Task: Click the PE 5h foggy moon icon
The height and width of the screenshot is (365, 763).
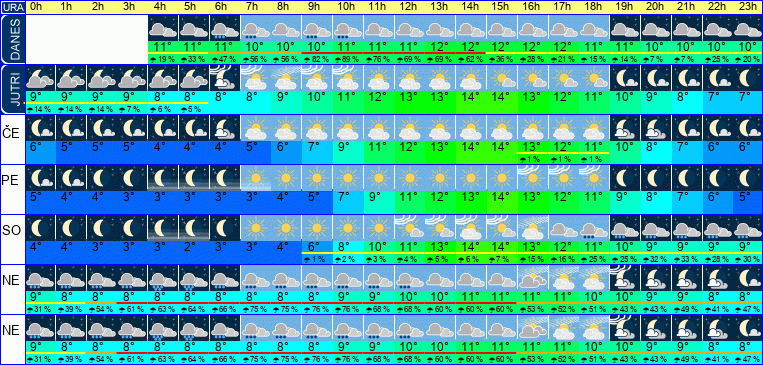Action: tap(194, 178)
